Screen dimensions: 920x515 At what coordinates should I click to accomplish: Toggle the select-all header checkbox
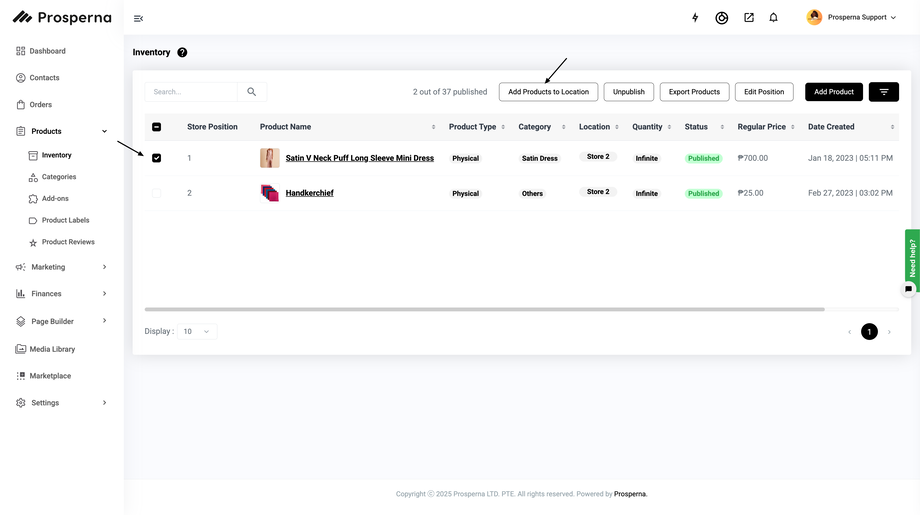pyautogui.click(x=156, y=127)
